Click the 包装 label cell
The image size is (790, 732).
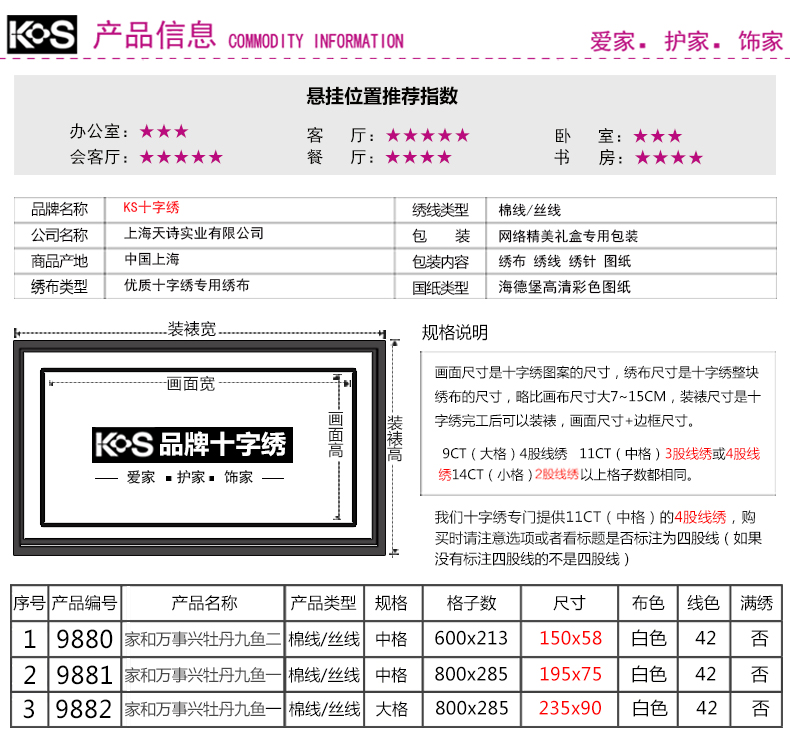pos(440,236)
